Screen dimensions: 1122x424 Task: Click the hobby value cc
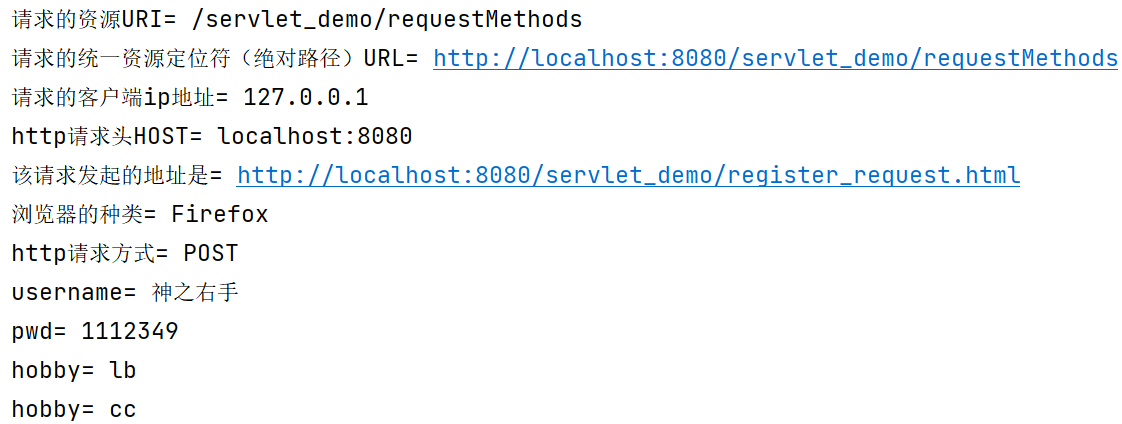122,410
